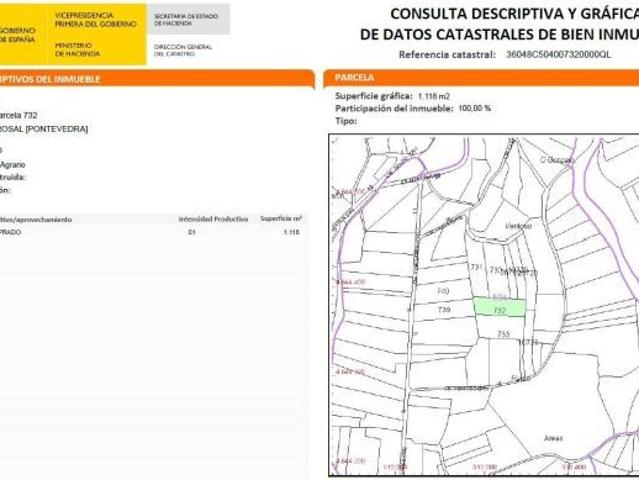The image size is (639, 480).
Task: Click the 'Superficie gráfica:' label
Action: [x=374, y=96]
